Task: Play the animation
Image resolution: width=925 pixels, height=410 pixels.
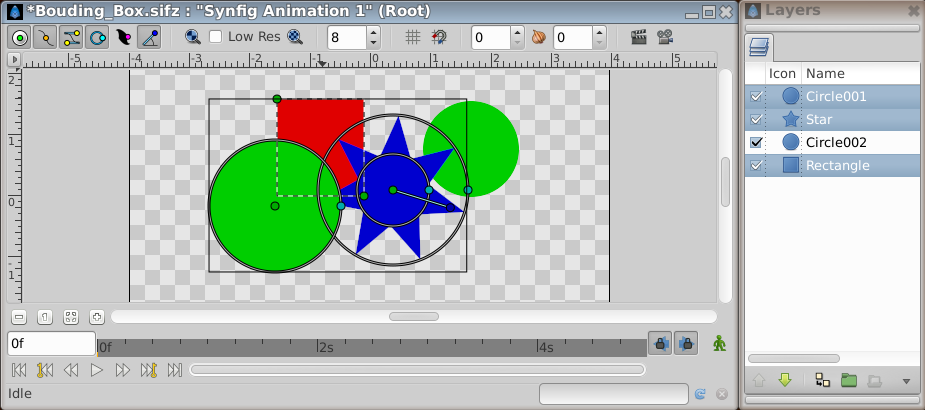Action: (97, 370)
